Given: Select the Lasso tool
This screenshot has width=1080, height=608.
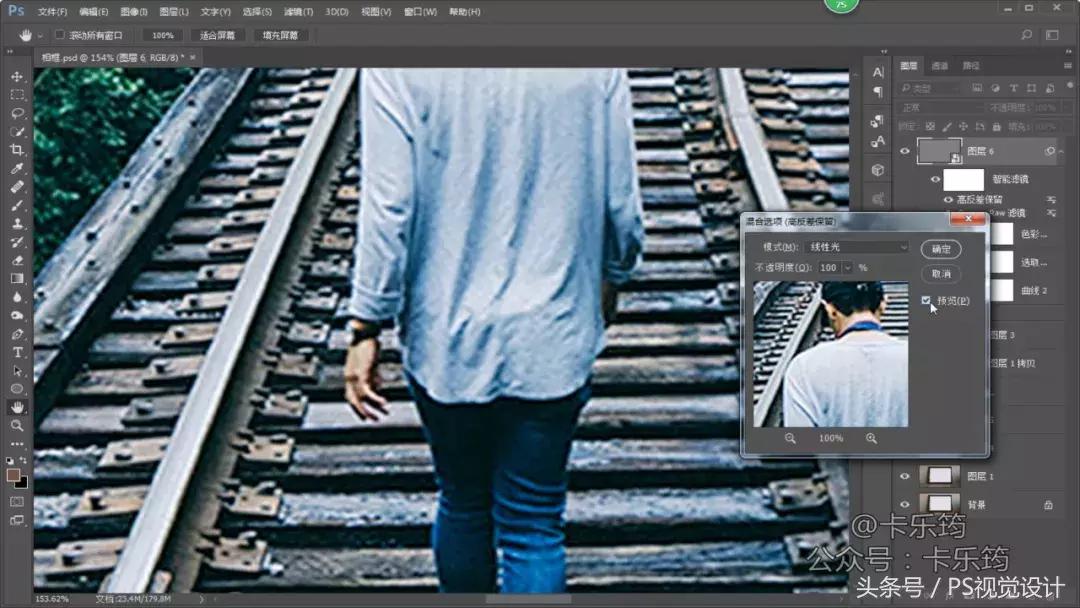Looking at the screenshot, I should point(17,113).
